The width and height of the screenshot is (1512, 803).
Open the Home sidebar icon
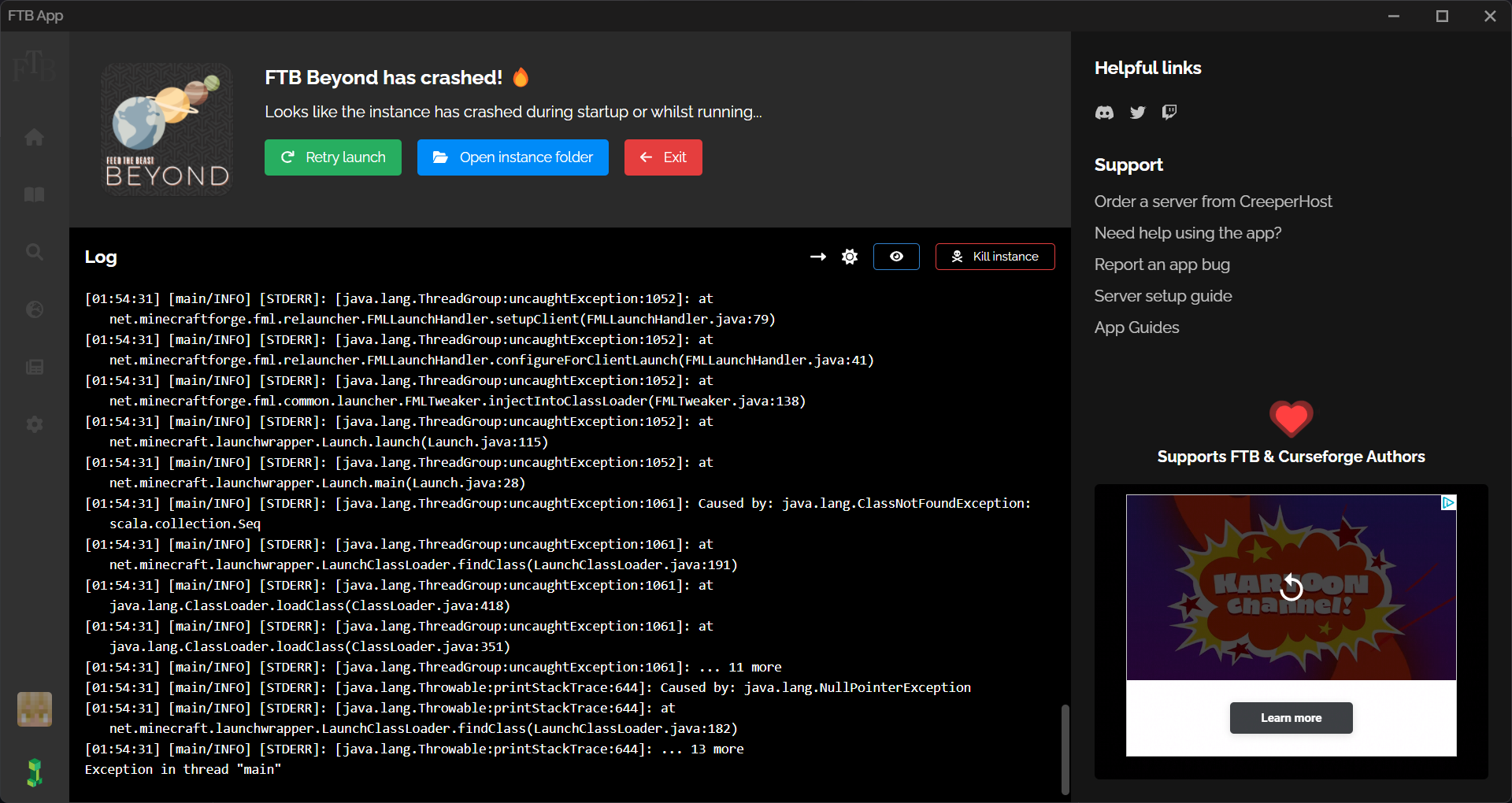34,137
